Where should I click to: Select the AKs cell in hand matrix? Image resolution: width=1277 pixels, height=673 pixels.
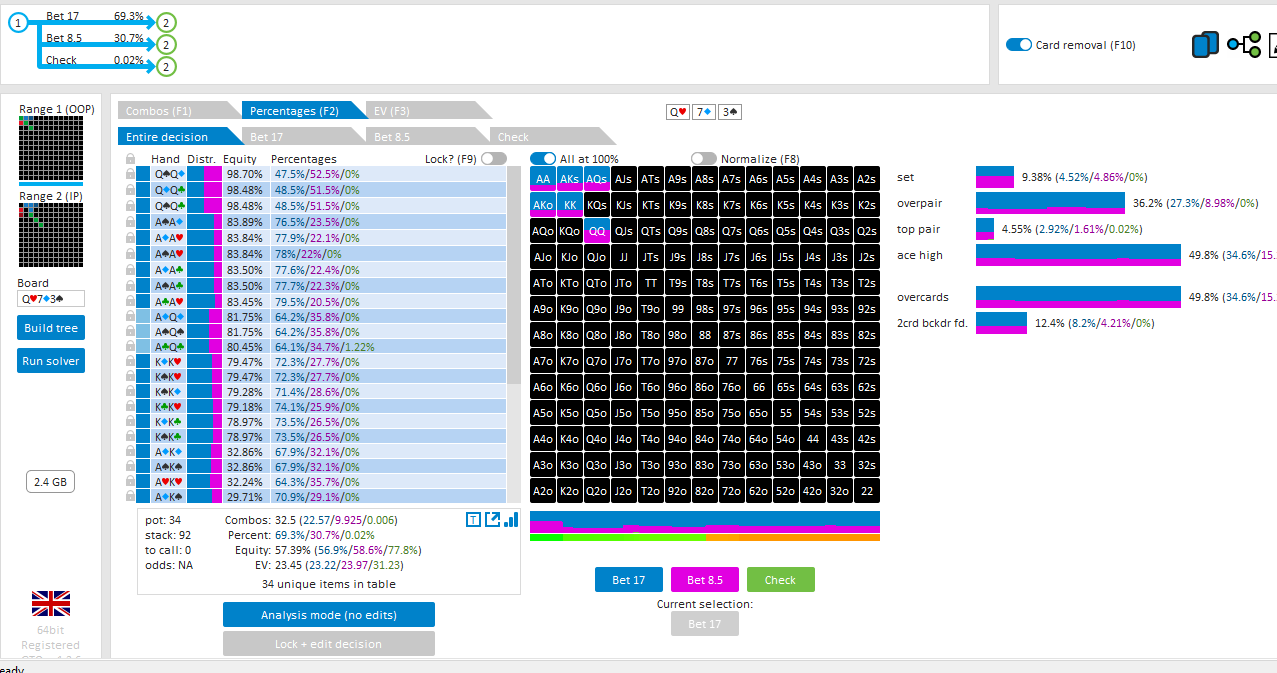[x=570, y=179]
